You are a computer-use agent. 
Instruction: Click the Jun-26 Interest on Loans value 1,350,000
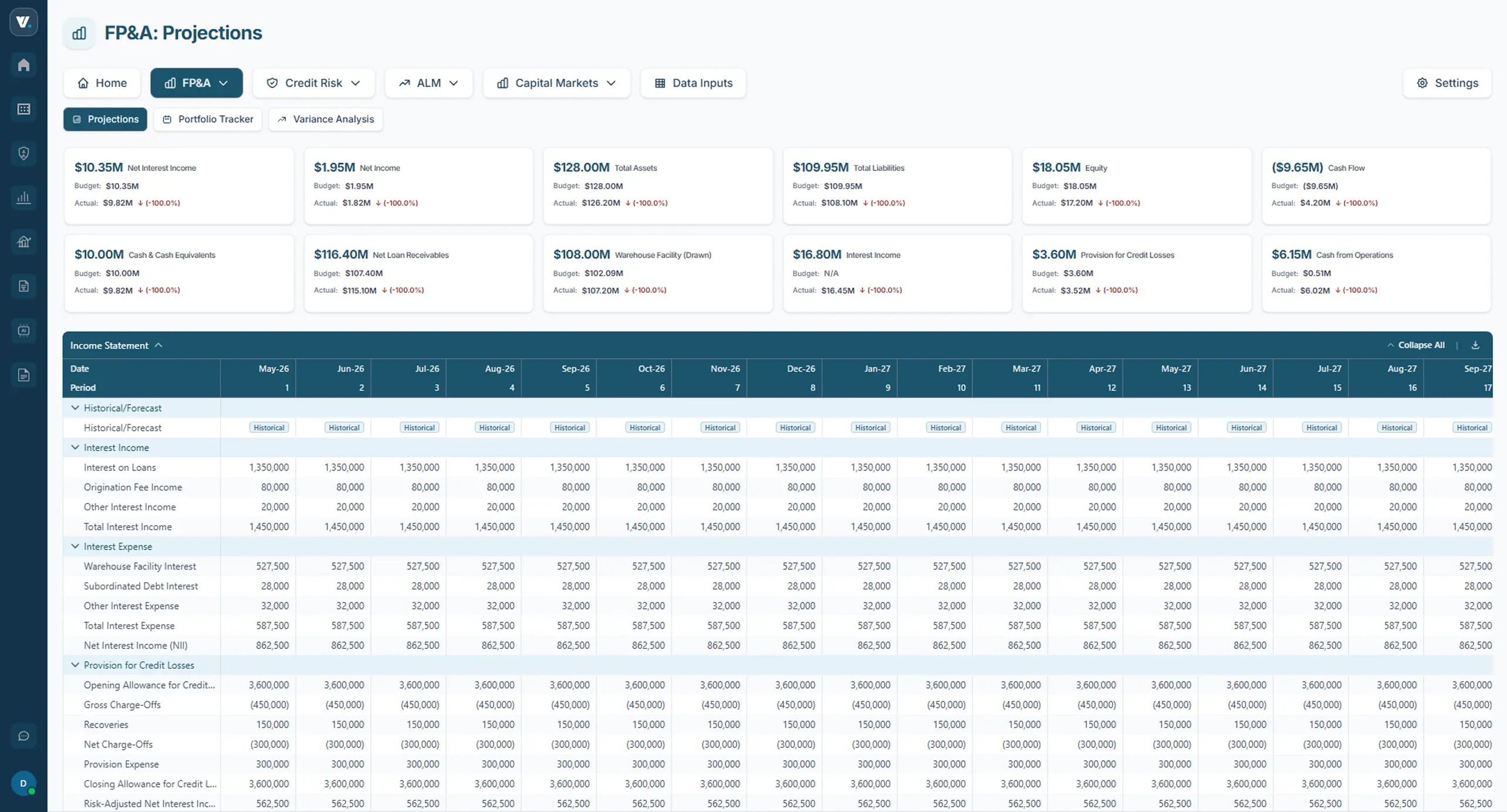pos(344,468)
